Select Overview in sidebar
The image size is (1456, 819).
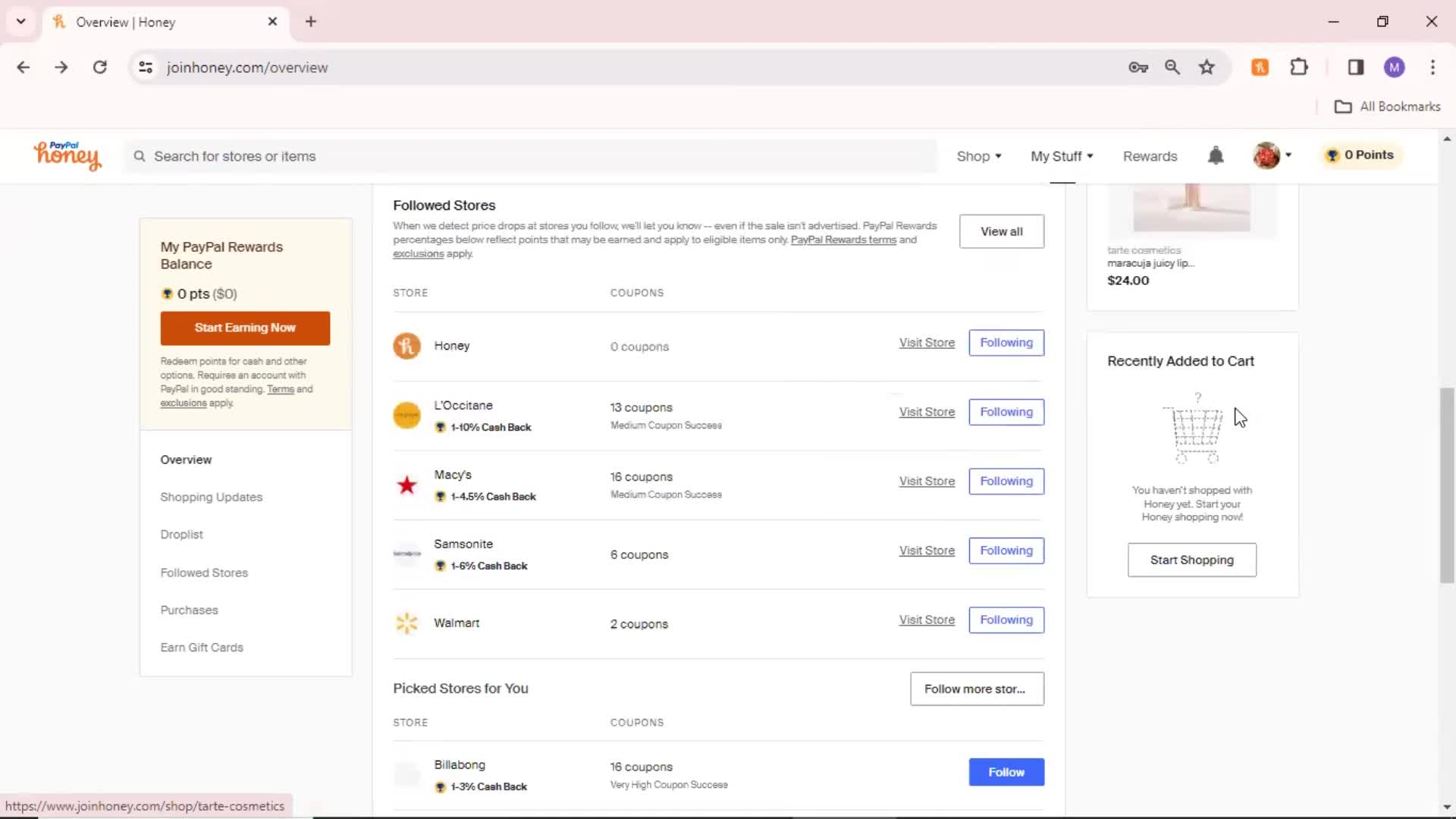(186, 460)
